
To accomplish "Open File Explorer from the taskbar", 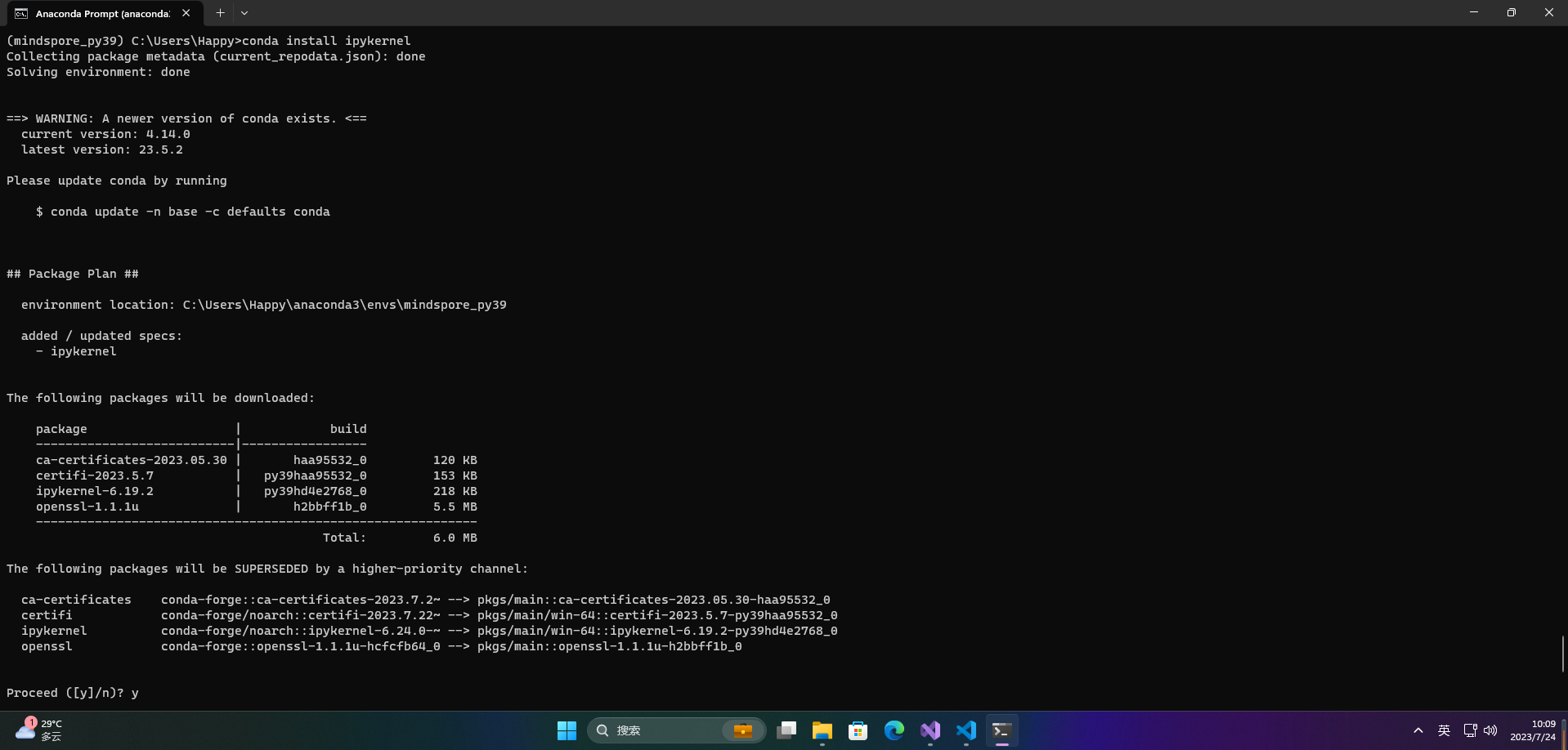I will click(822, 730).
